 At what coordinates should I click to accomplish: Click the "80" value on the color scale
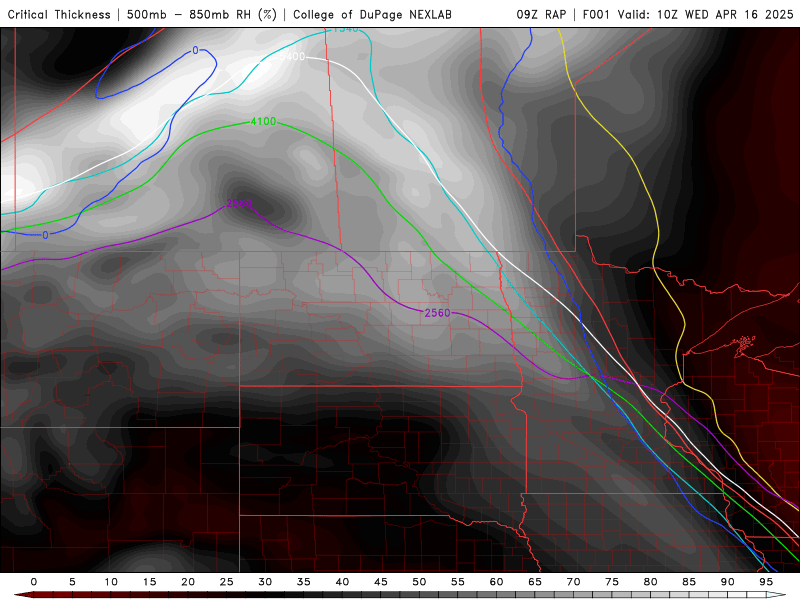click(651, 582)
